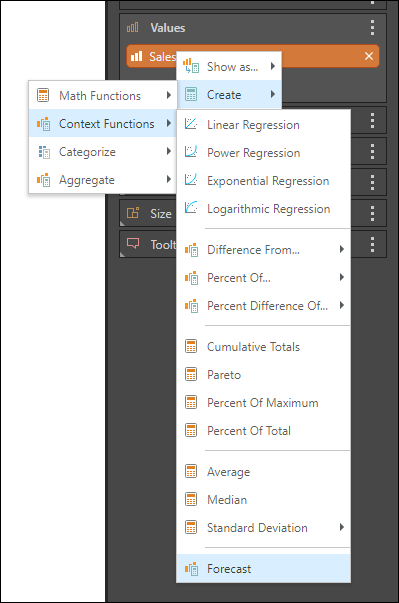Click the Power Regression curve icon
Viewport: 399px width, 603px height.
pyautogui.click(x=191, y=152)
